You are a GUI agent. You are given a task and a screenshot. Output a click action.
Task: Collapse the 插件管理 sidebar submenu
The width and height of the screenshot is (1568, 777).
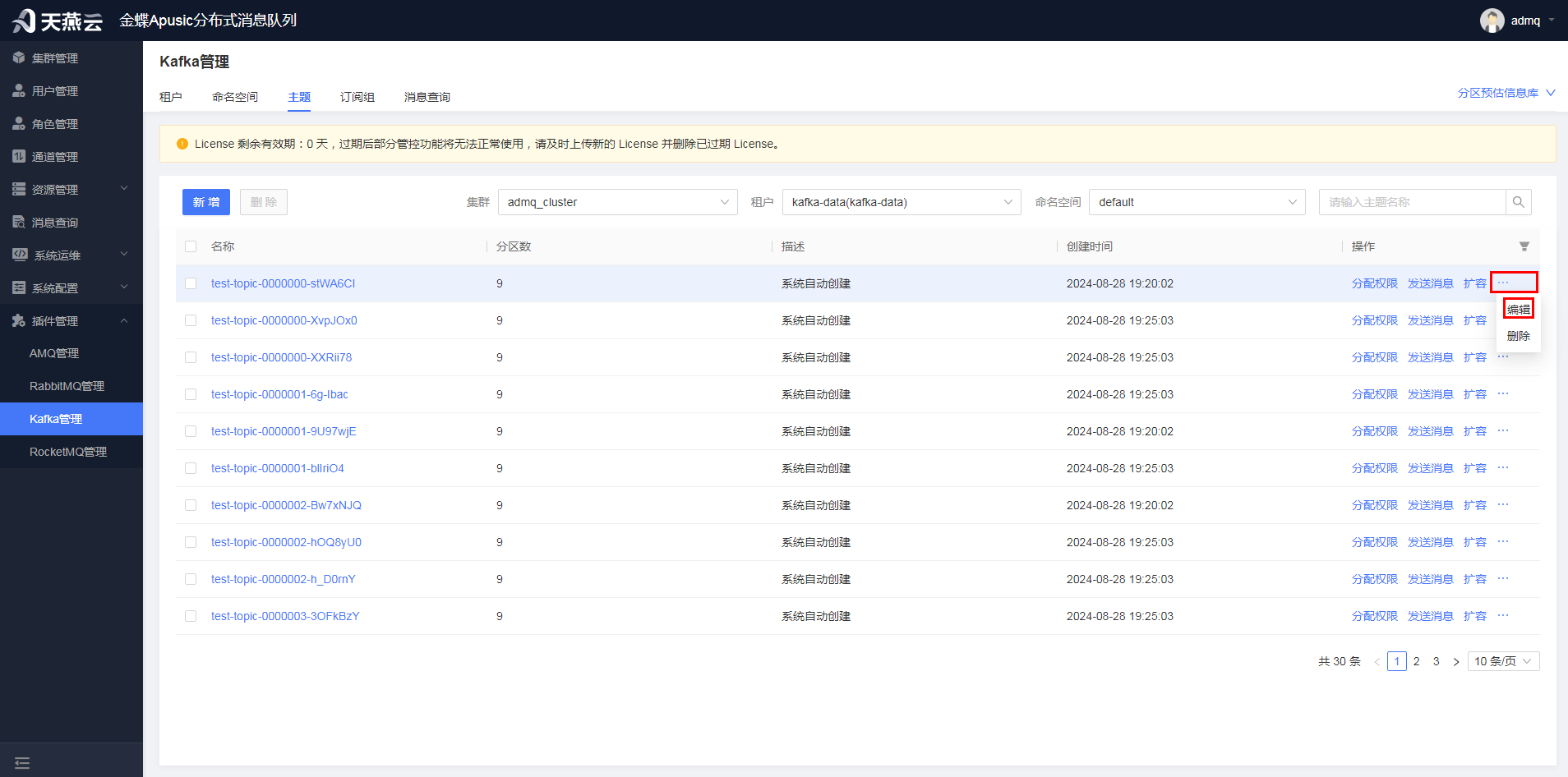[124, 320]
